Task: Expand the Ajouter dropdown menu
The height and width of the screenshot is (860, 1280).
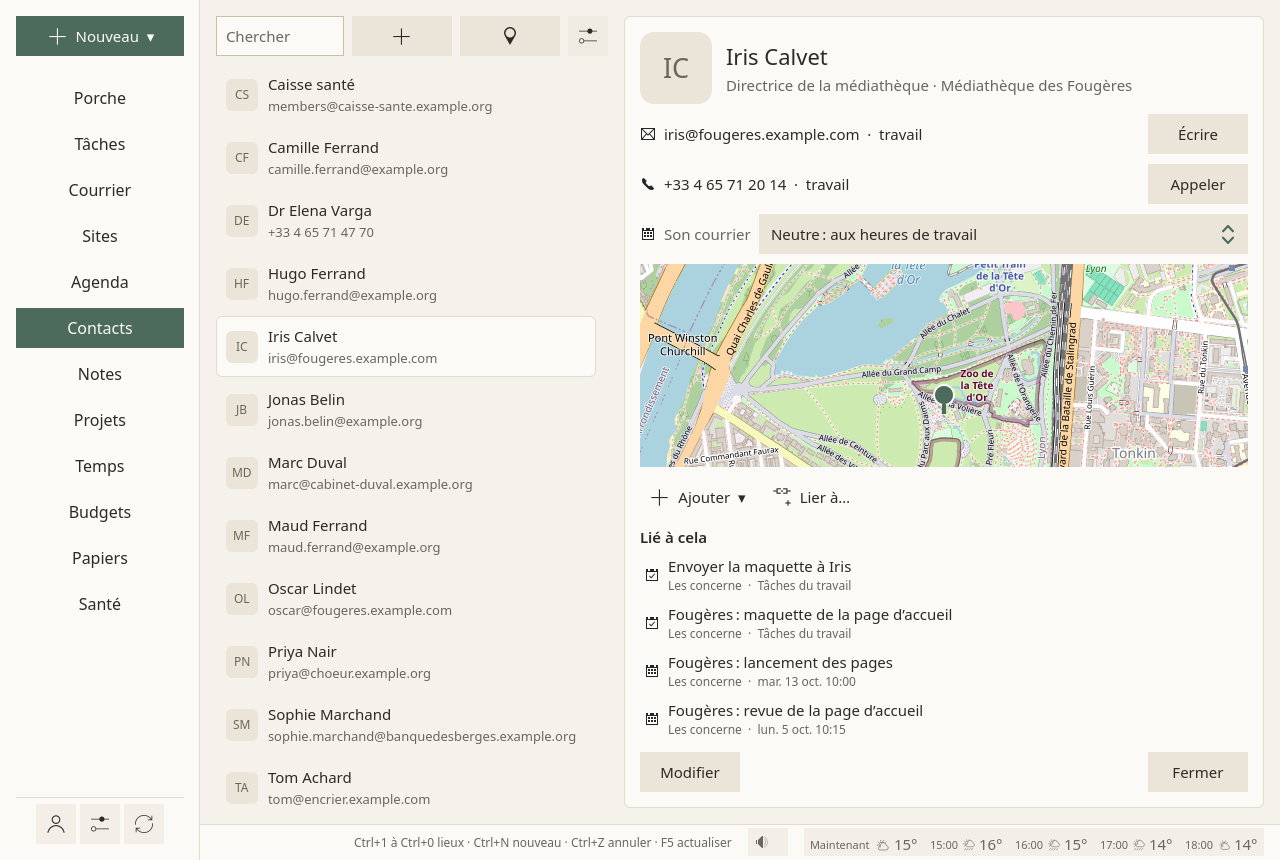Action: (x=698, y=497)
